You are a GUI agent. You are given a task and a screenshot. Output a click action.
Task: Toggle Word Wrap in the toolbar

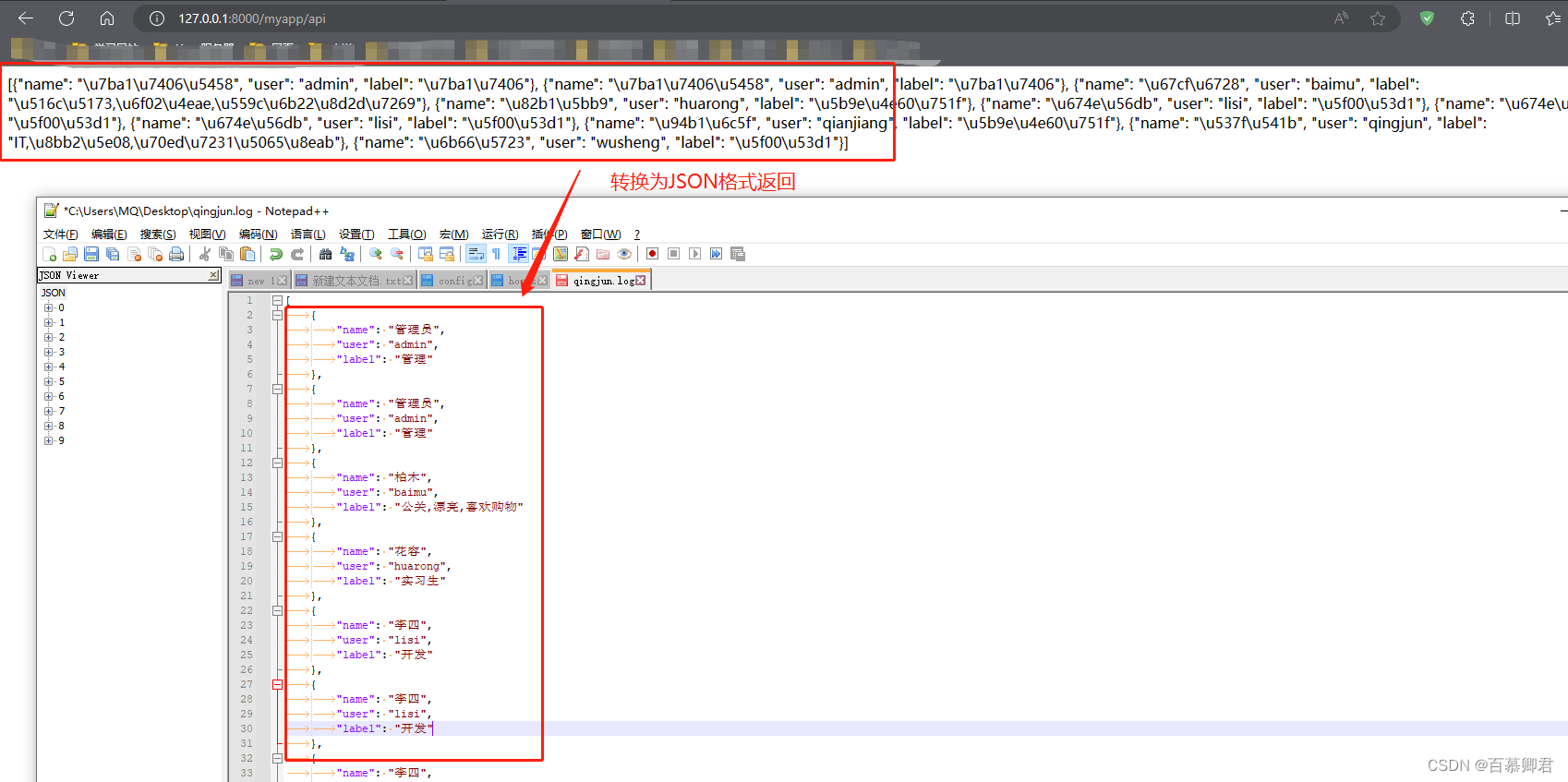[x=476, y=254]
